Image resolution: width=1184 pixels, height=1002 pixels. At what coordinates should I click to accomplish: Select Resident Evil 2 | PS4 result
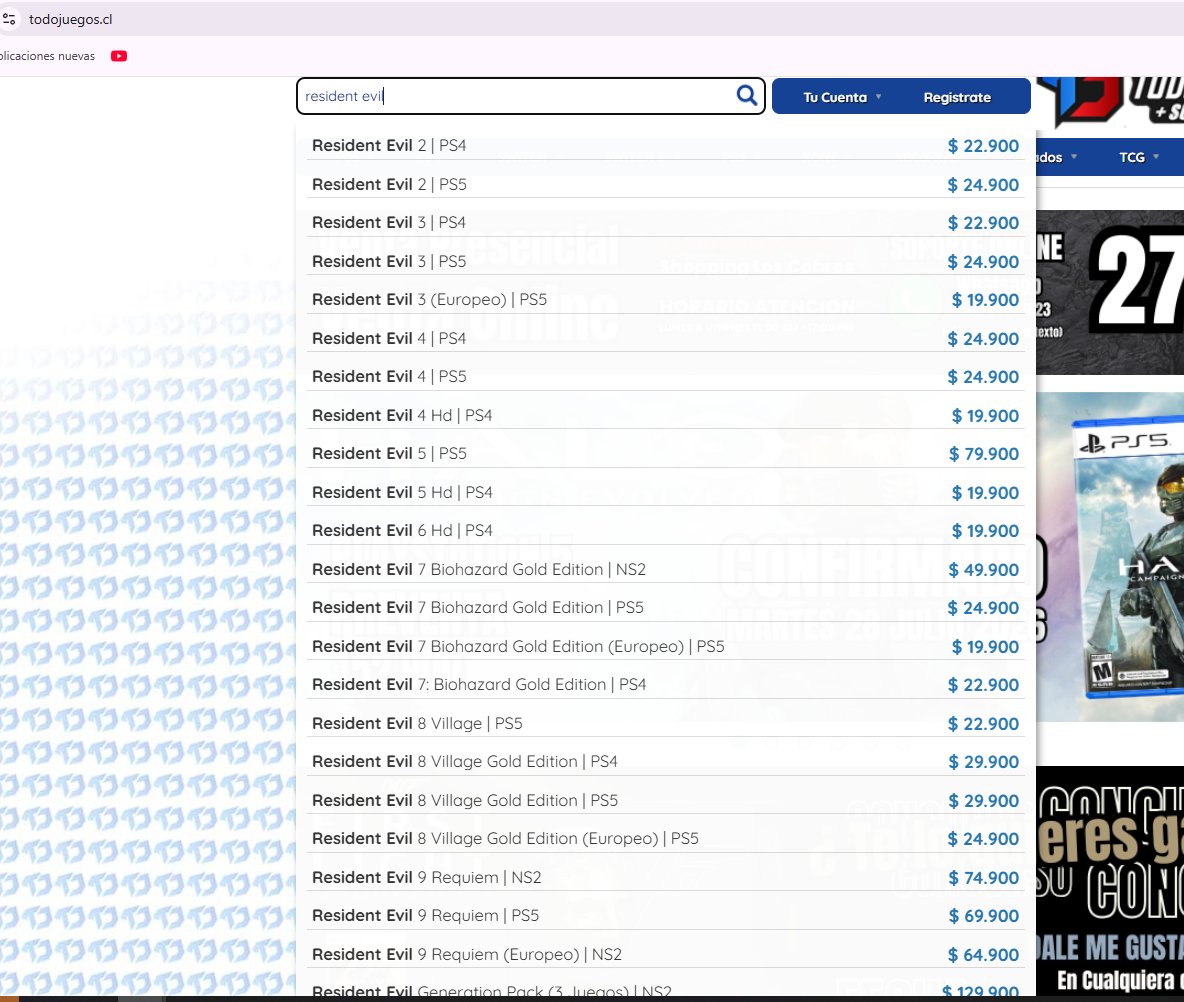pos(665,146)
